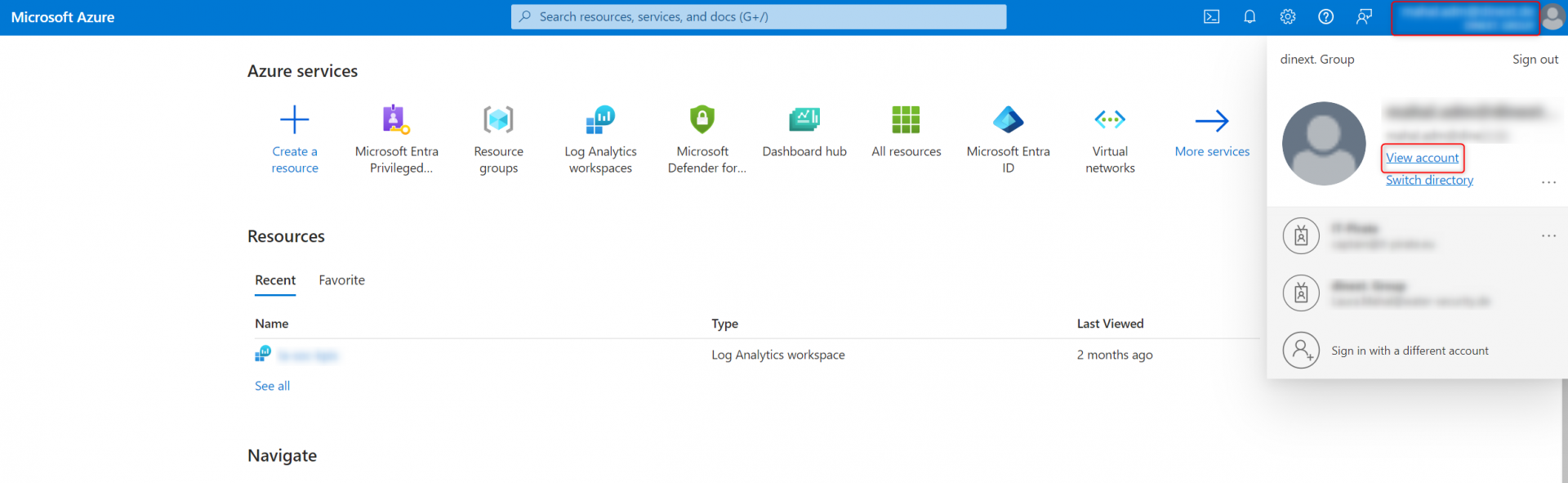The width and height of the screenshot is (1568, 483).
Task: Open the Notifications bell
Action: (x=1249, y=17)
